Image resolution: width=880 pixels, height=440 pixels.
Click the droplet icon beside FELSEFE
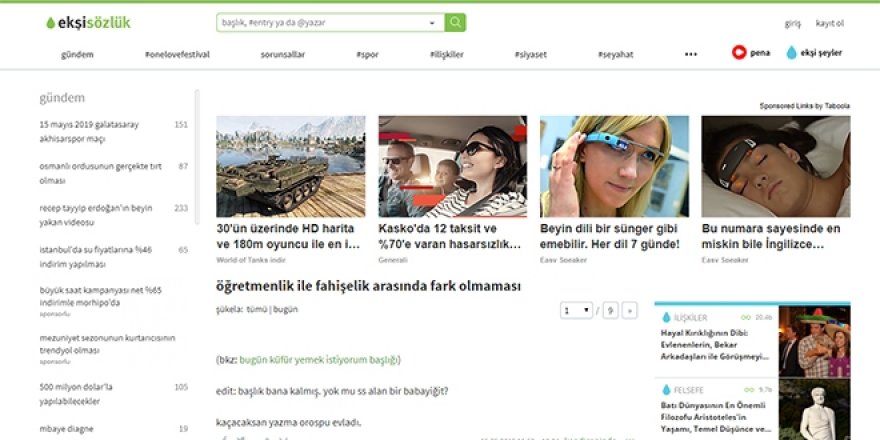[667, 390]
